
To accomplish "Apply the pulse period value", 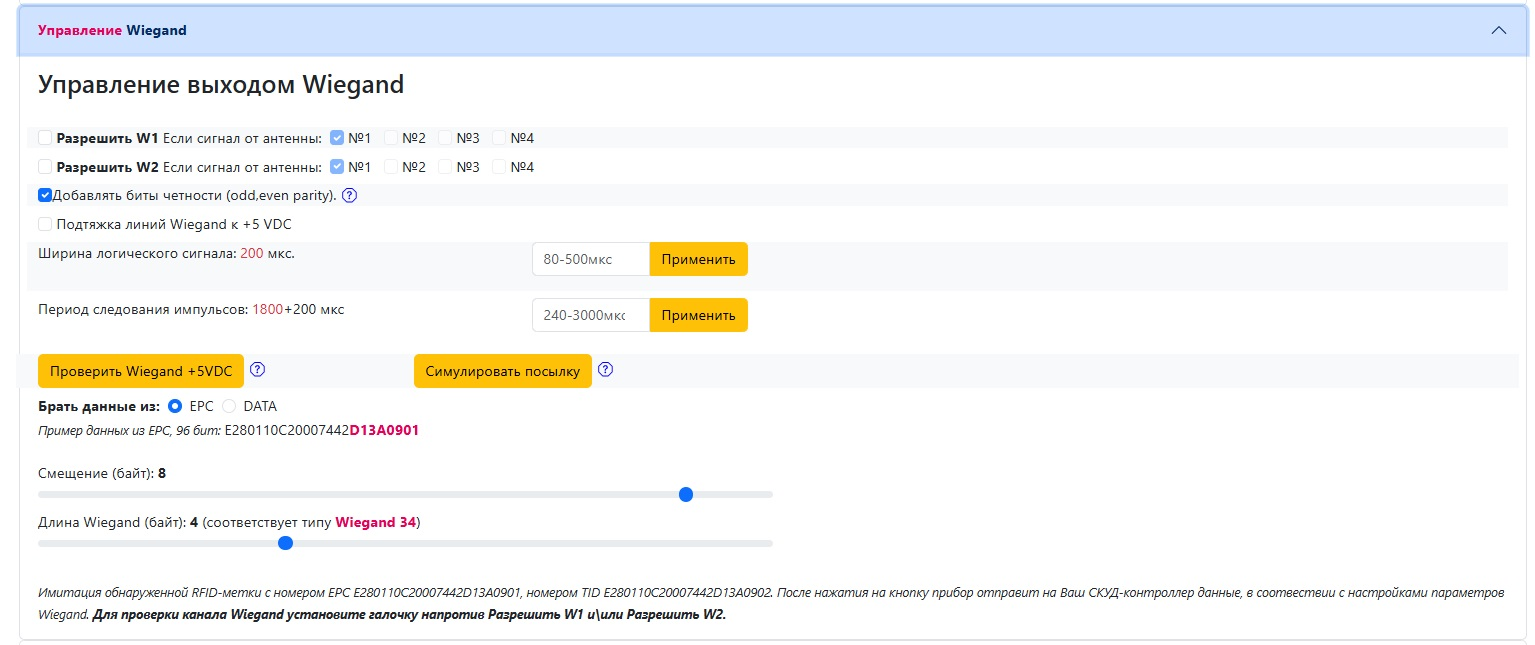I will point(698,315).
